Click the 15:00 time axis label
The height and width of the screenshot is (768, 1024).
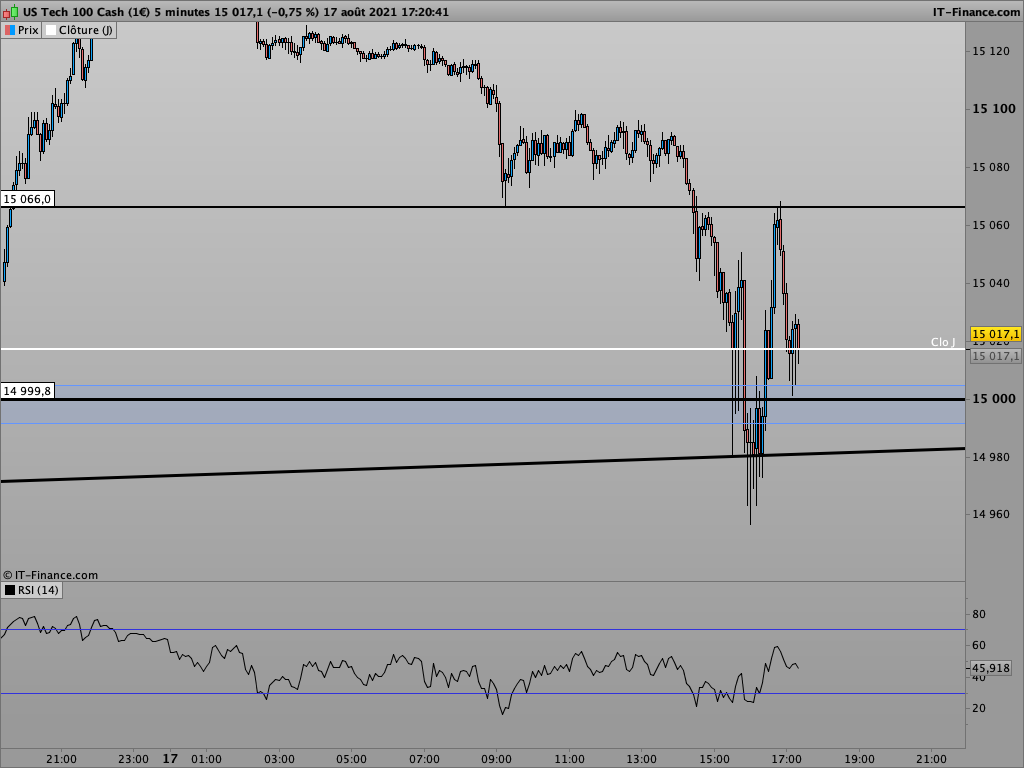714,759
